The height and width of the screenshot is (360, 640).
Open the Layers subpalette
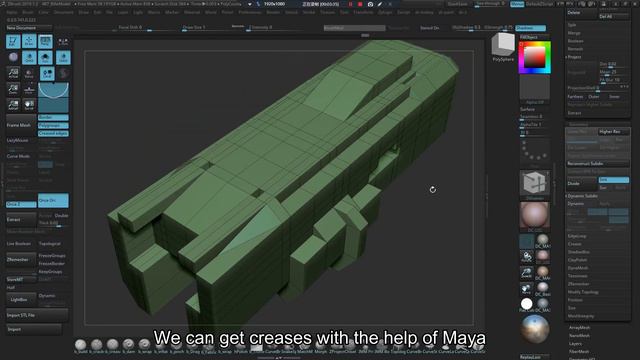click(576, 344)
